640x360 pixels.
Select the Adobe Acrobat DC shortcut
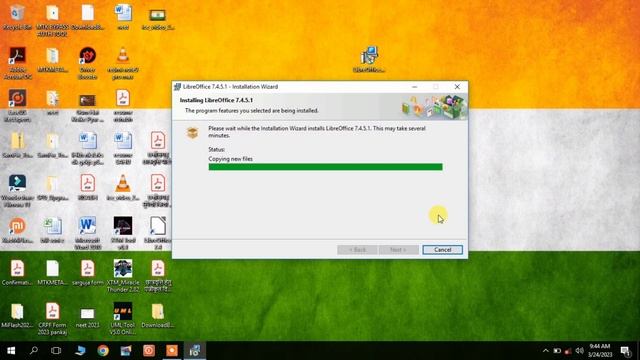17,63
